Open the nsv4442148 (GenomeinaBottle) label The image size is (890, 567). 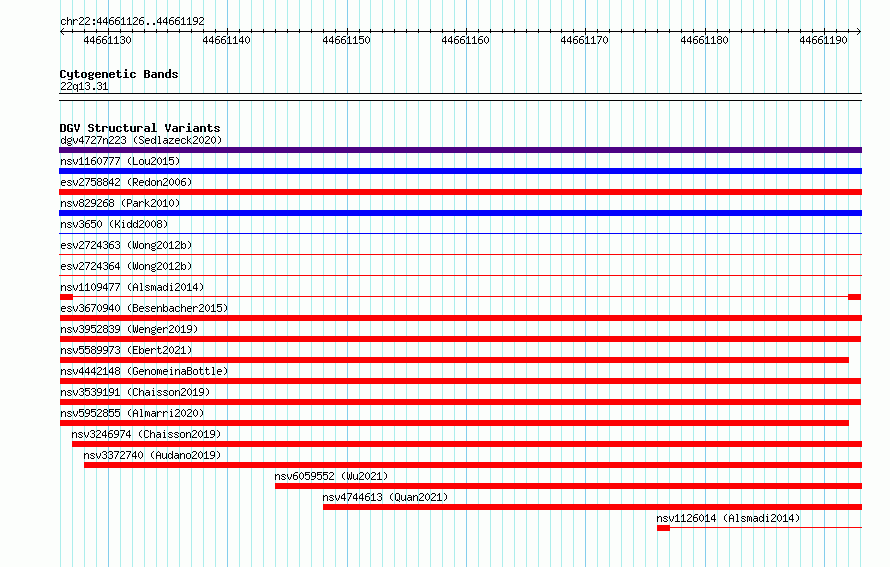[144, 371]
